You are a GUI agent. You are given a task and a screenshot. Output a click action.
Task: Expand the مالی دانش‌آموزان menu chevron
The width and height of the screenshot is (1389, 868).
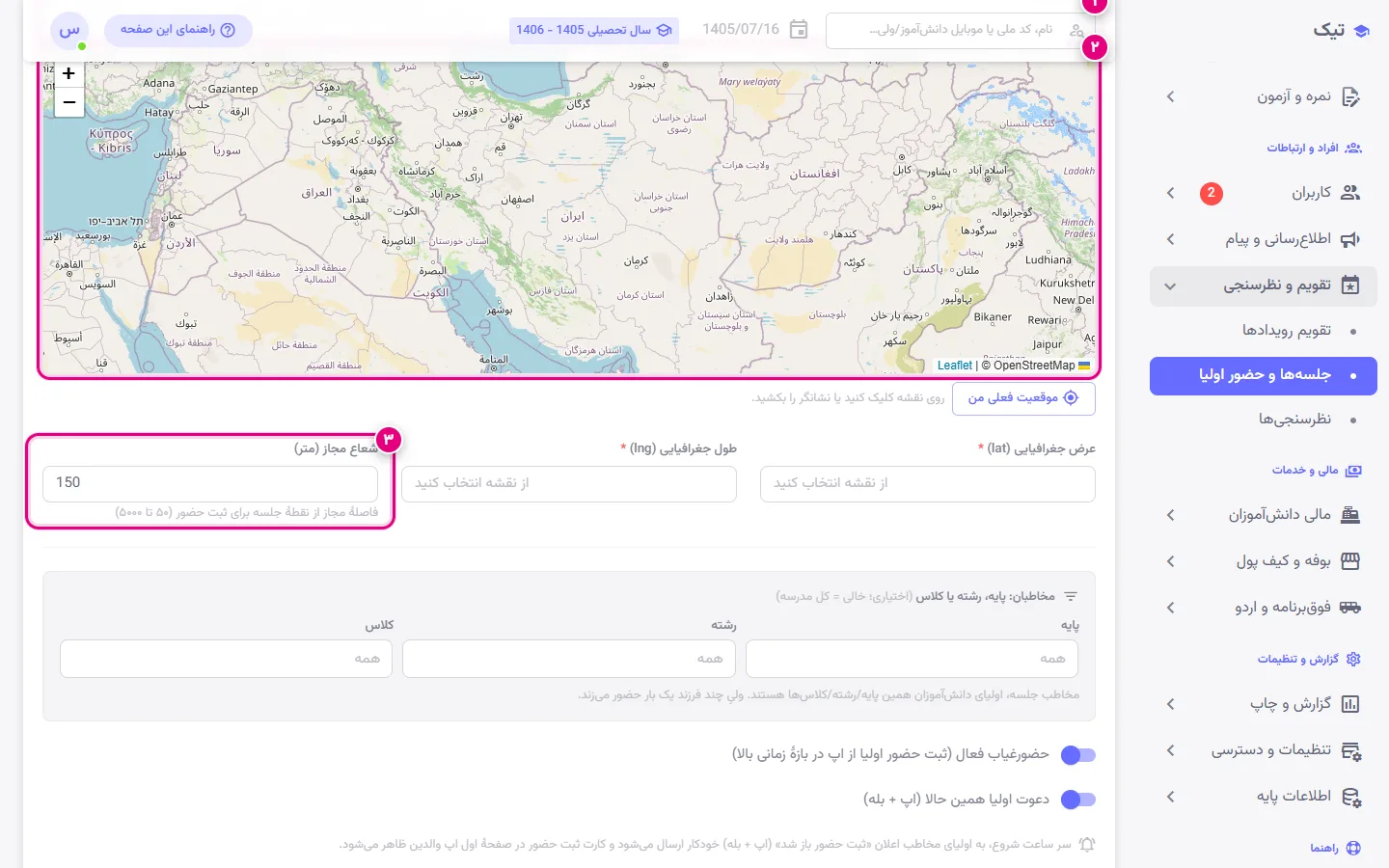click(x=1171, y=515)
